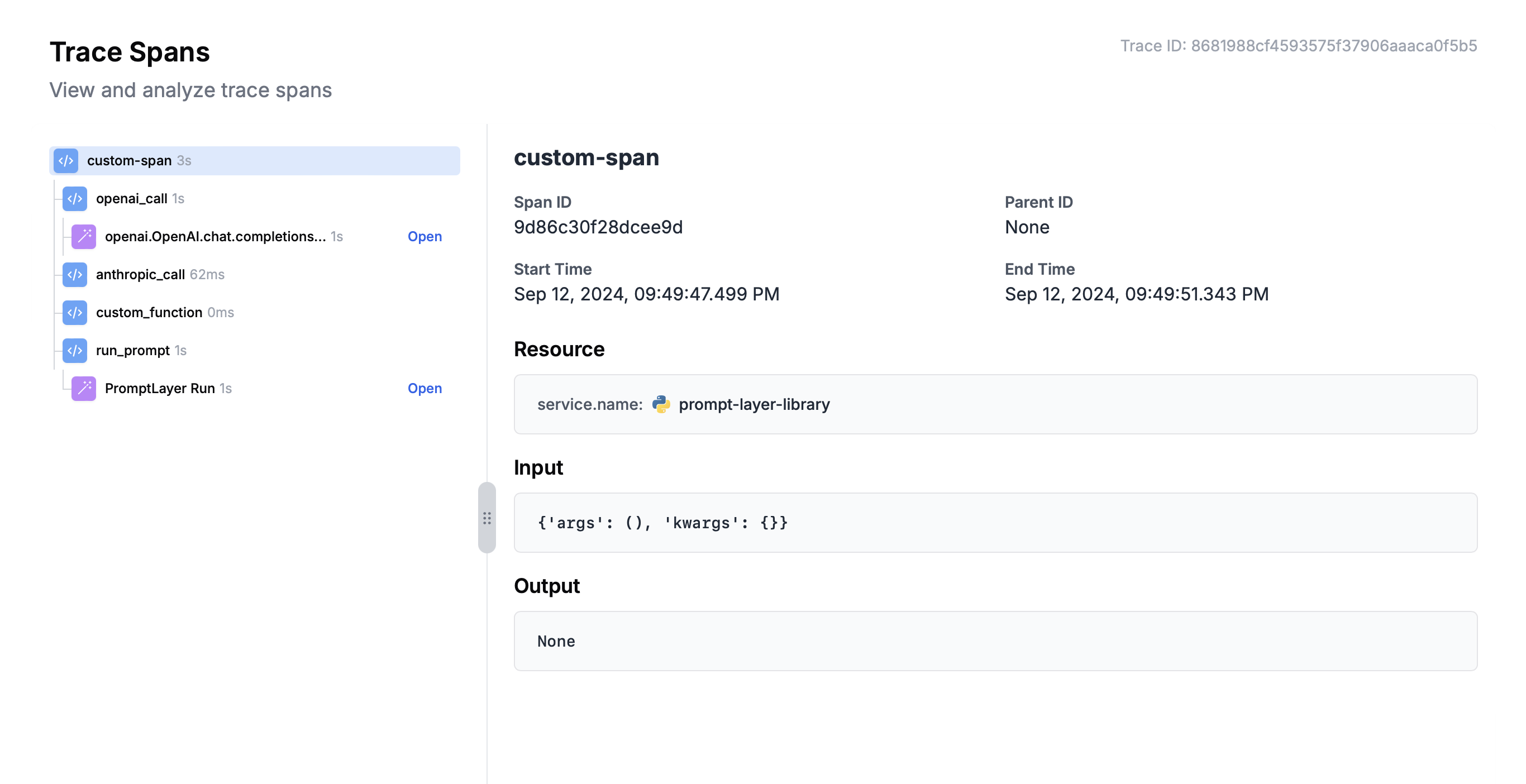Click the Trace ID text at top right
Image resolution: width=1526 pixels, height=784 pixels.
click(x=1298, y=46)
